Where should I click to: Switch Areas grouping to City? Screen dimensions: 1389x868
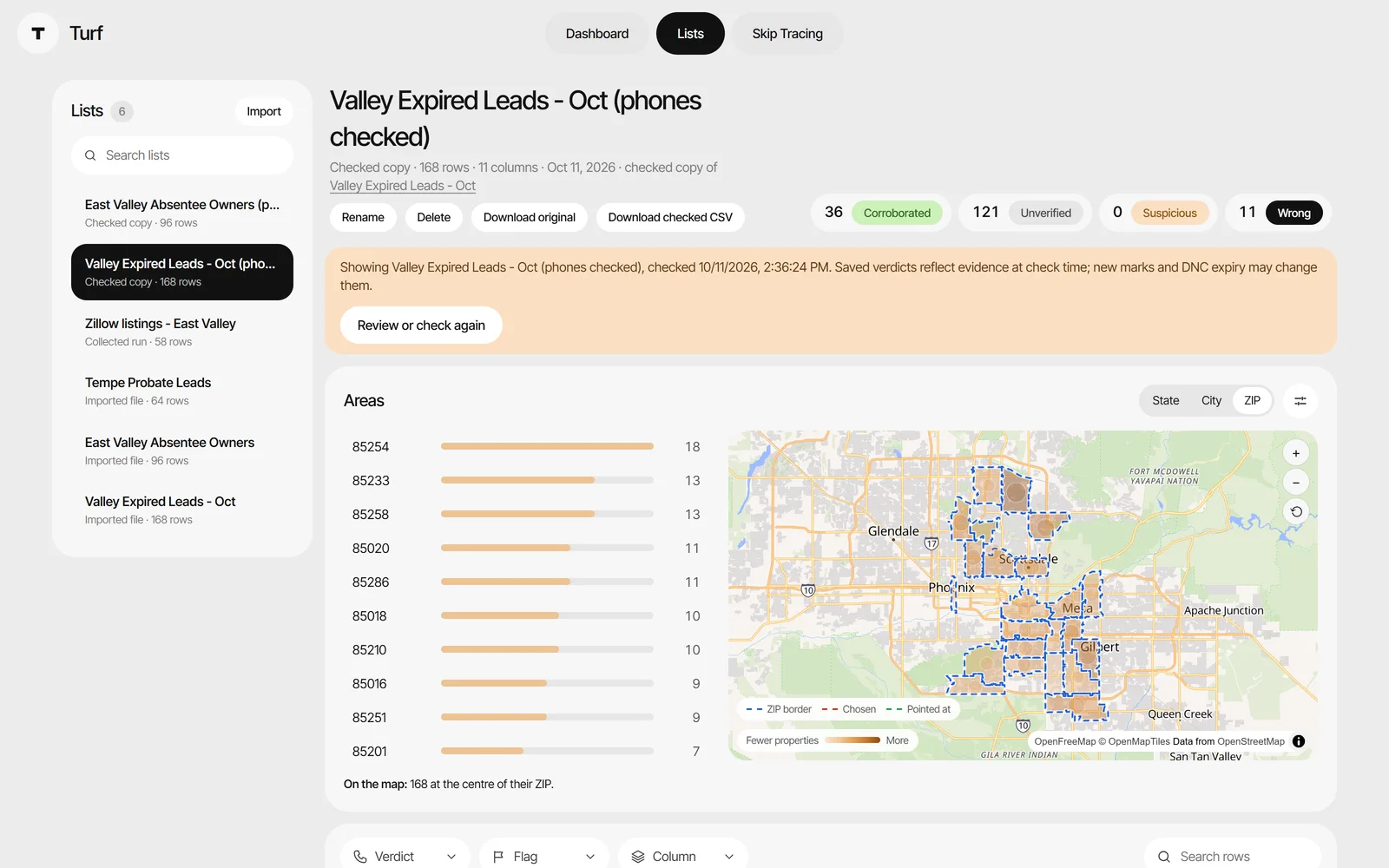[x=1211, y=401]
